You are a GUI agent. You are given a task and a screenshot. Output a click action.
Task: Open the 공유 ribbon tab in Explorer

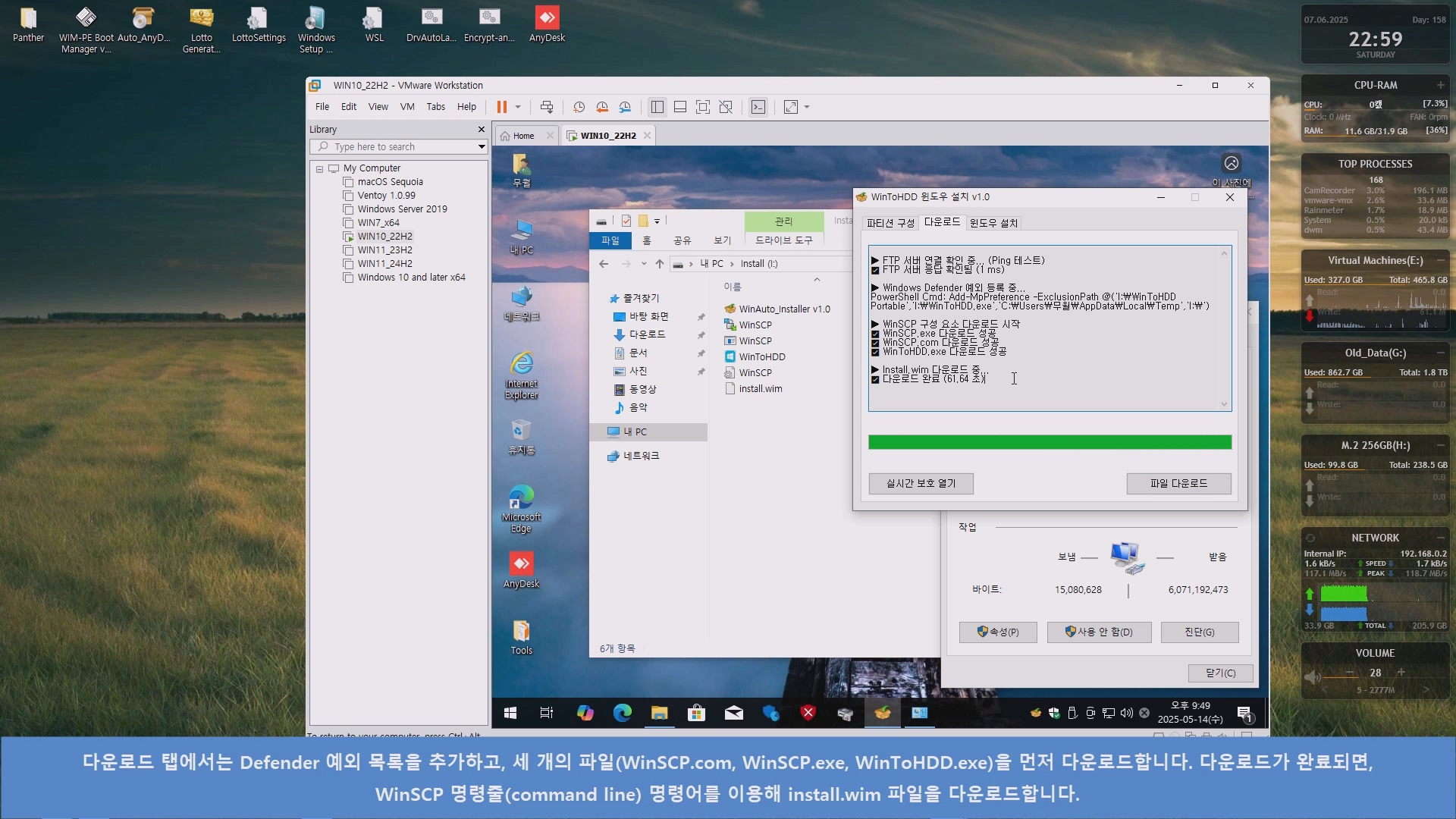pyautogui.click(x=682, y=240)
